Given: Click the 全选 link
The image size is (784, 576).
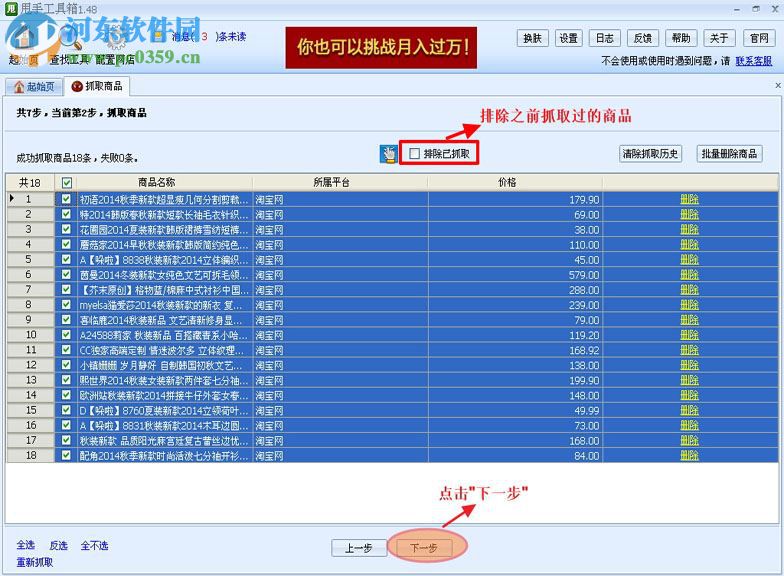Looking at the screenshot, I should tap(26, 545).
